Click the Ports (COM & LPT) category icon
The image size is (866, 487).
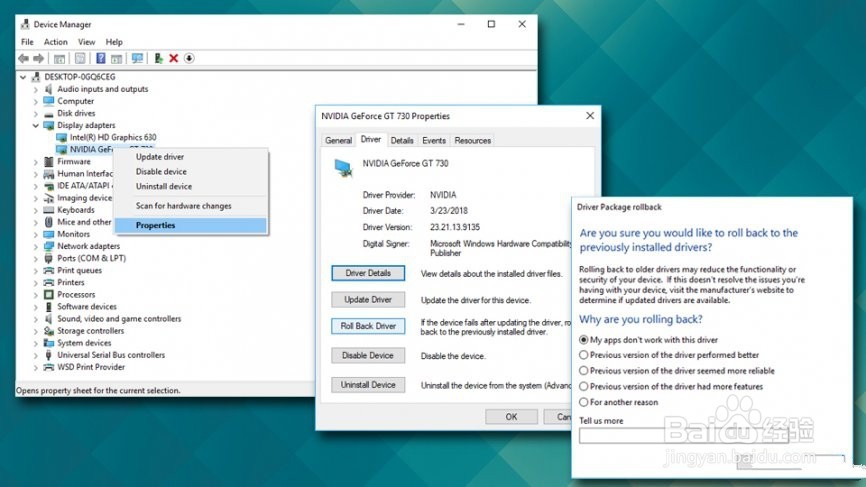pos(49,258)
